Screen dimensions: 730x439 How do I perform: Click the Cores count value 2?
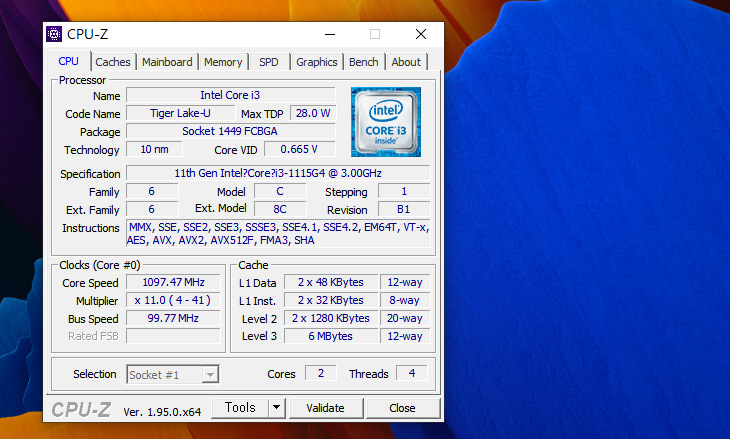tap(321, 373)
